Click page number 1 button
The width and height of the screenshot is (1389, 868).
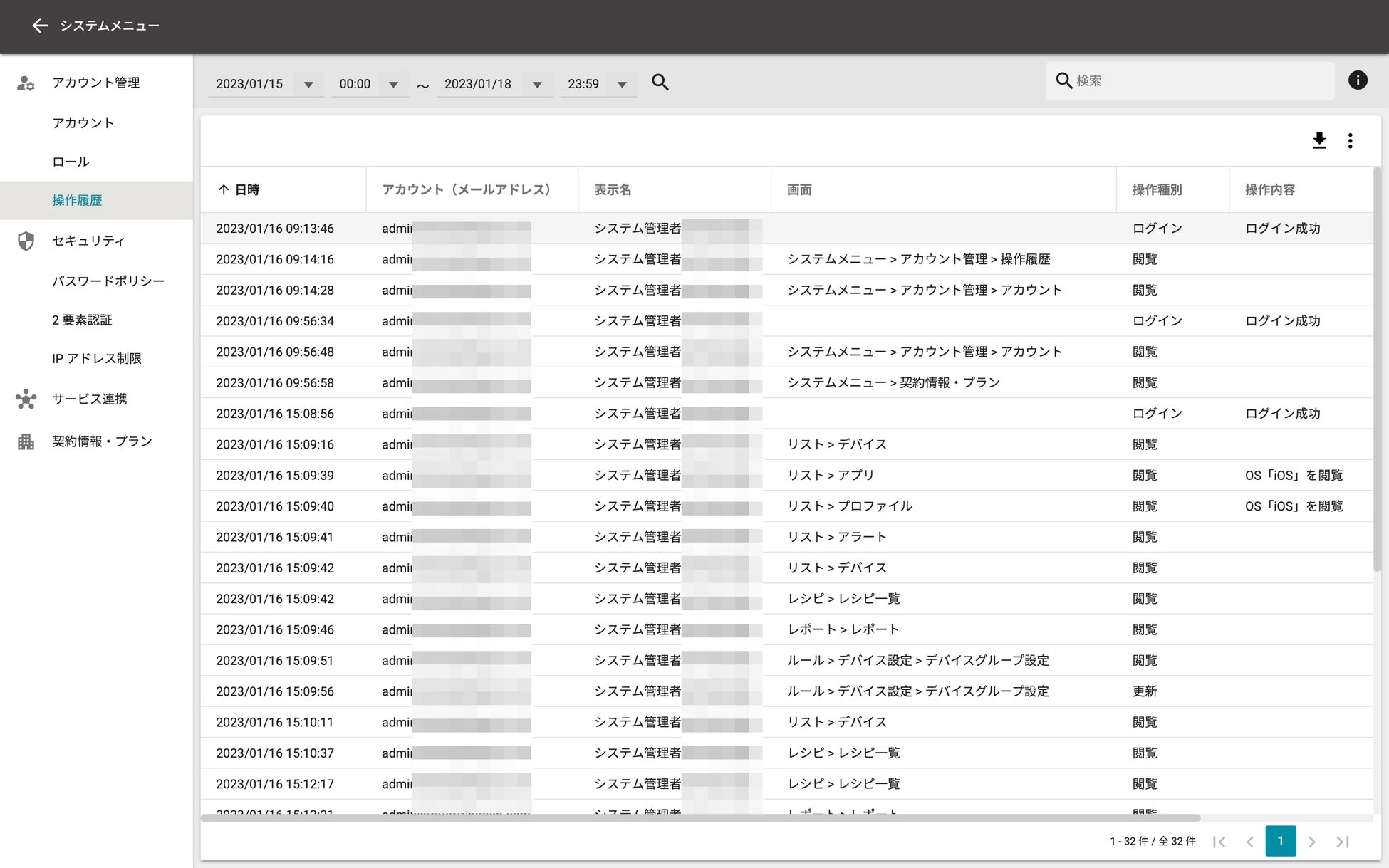click(x=1280, y=841)
